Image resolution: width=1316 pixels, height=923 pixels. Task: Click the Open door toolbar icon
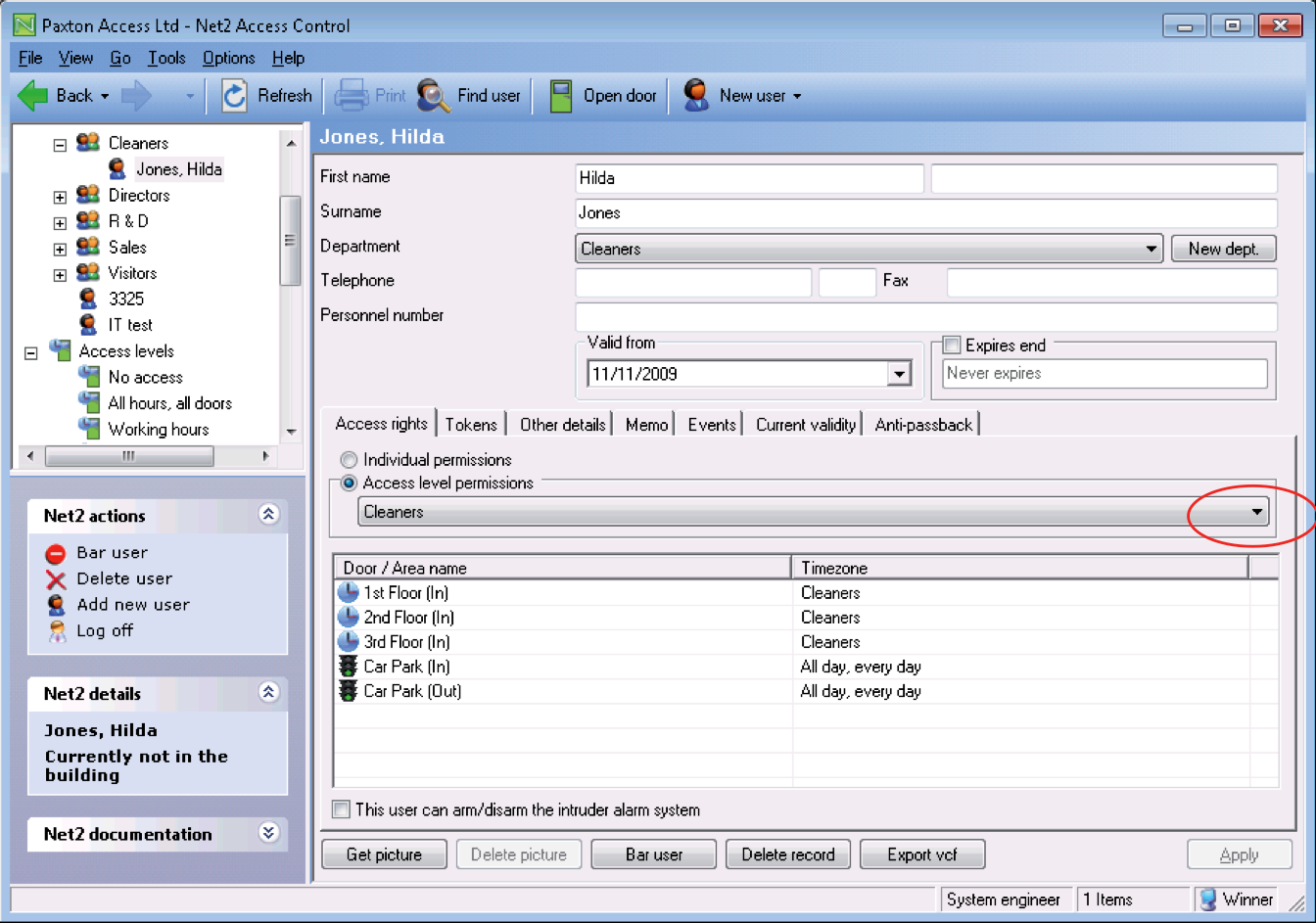coord(560,95)
